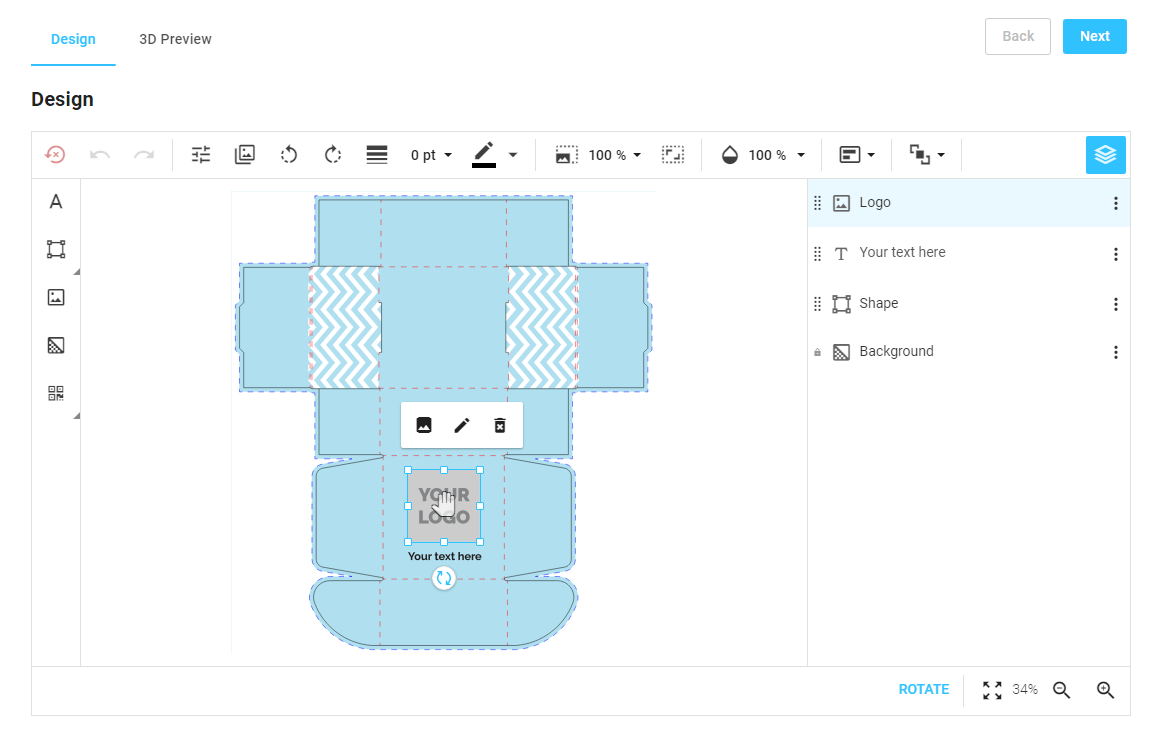Click the border color pencil swatch
This screenshot has width=1164, height=730.
[x=484, y=154]
